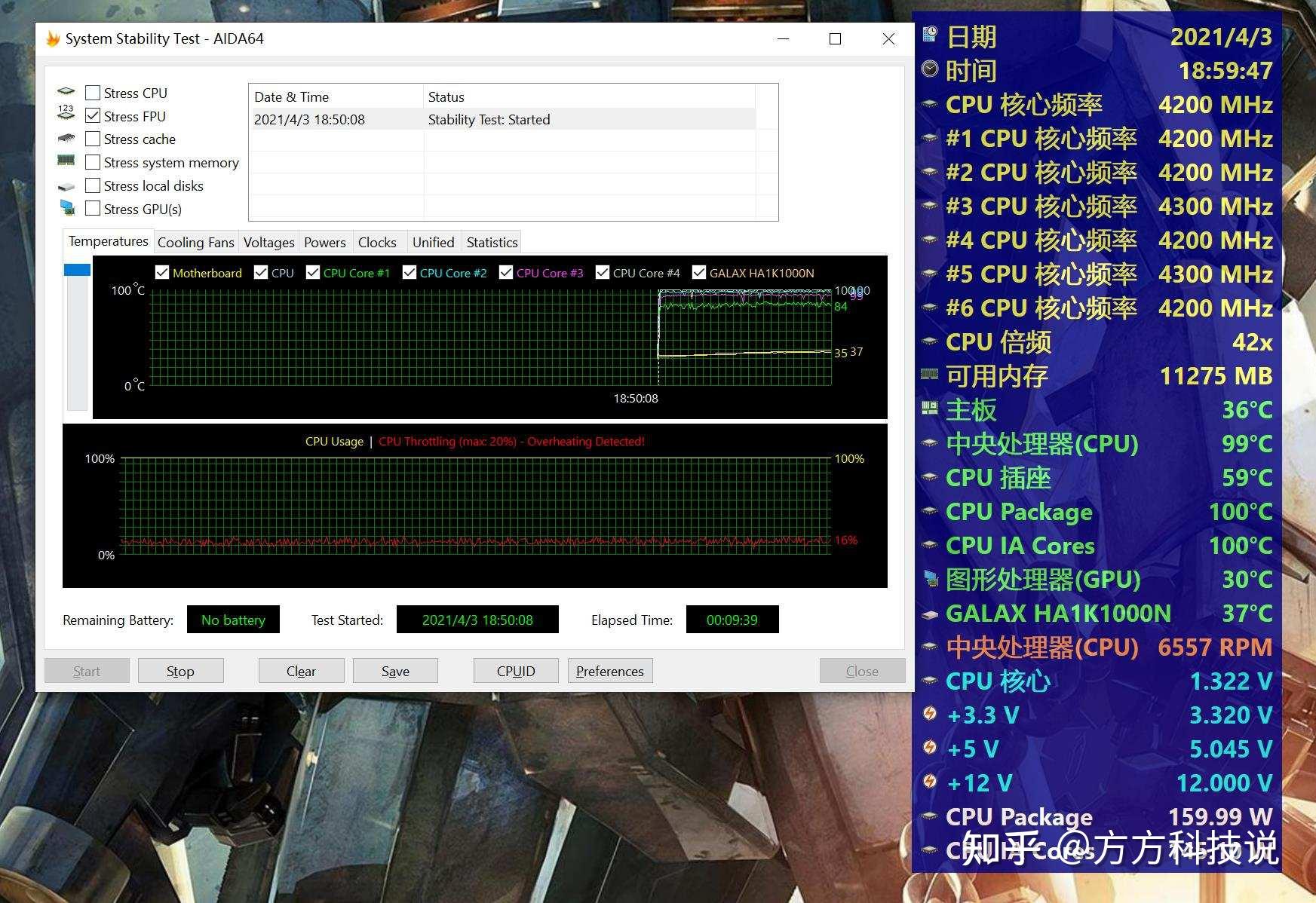Click the Stop button
The height and width of the screenshot is (903, 1316).
(x=180, y=670)
